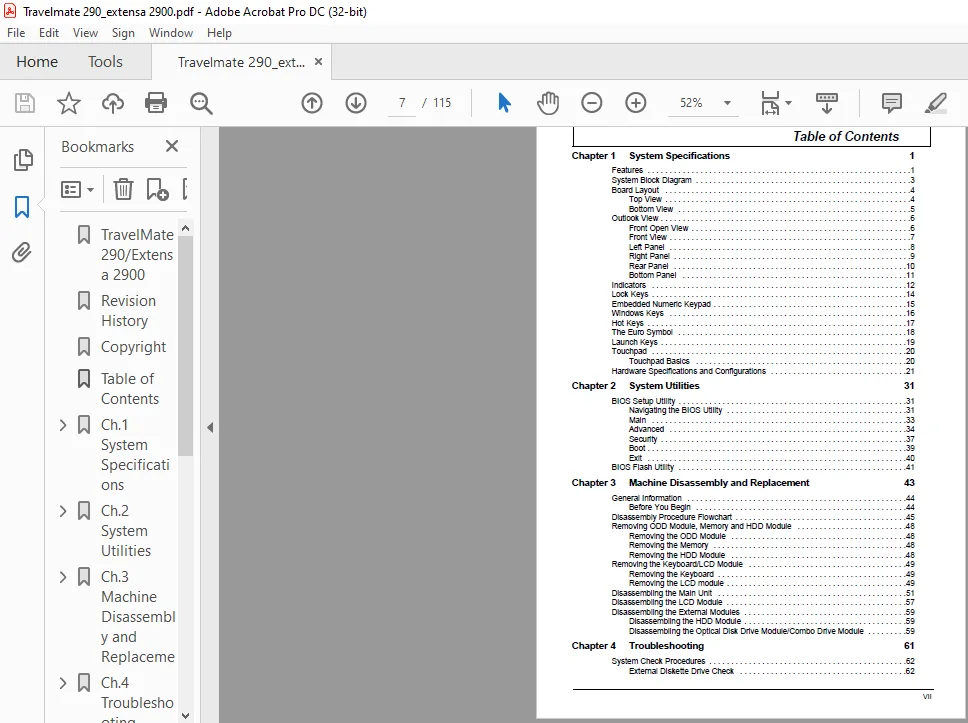
Task: Open the page thumbnails panel
Action: (x=23, y=160)
